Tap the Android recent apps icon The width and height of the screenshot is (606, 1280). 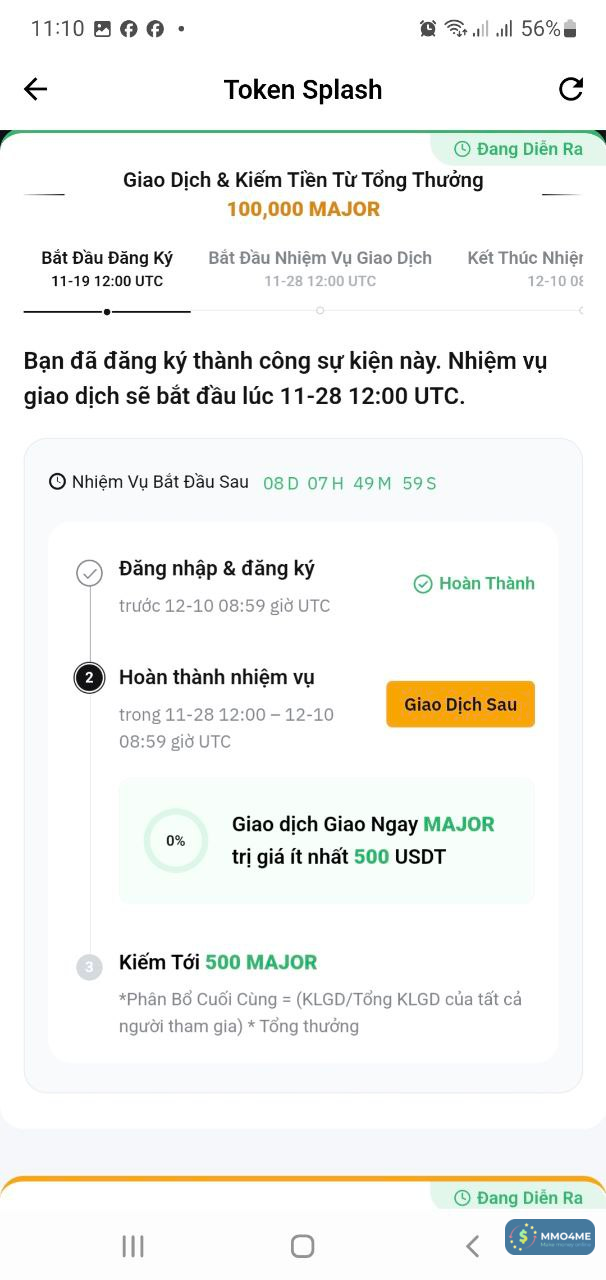pyautogui.click(x=133, y=1246)
